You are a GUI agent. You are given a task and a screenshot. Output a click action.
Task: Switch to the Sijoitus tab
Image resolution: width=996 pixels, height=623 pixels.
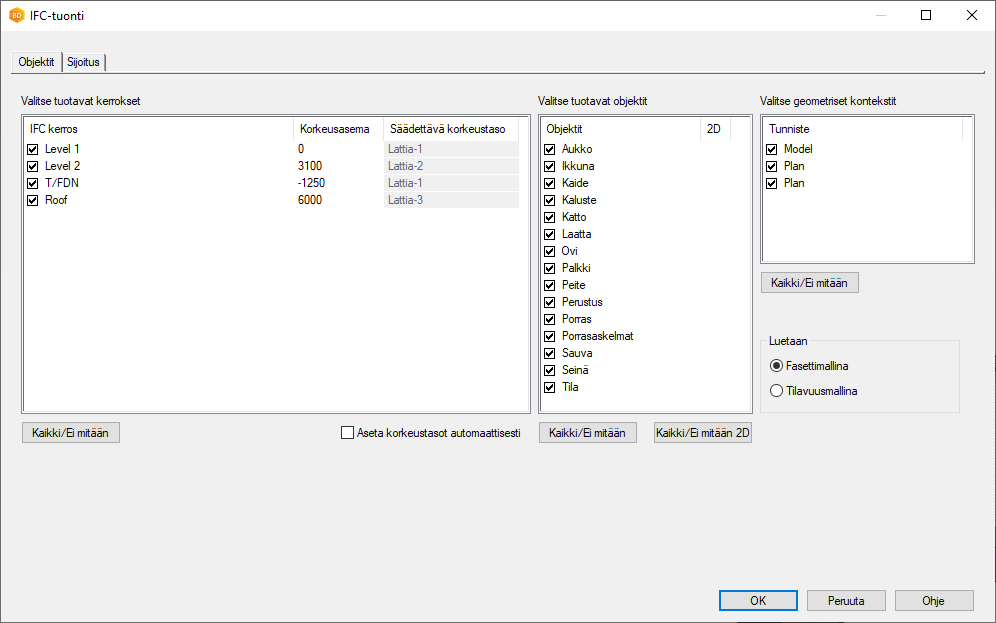[x=84, y=62]
